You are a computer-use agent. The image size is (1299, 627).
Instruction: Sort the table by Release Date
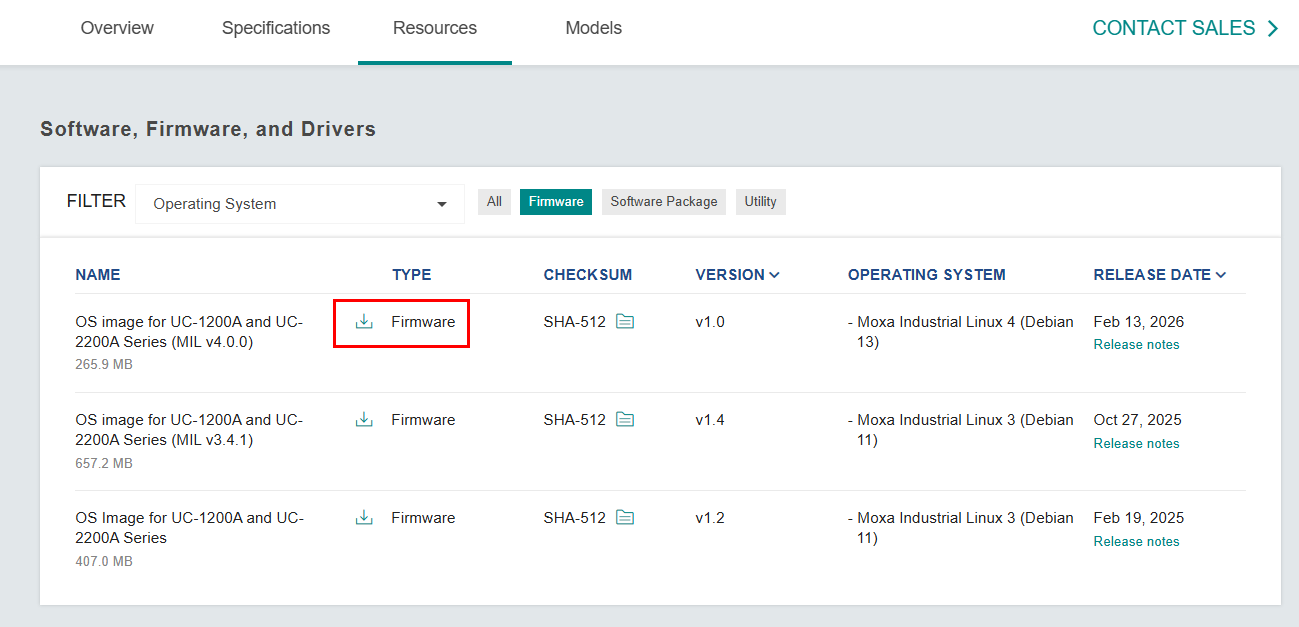coord(1159,275)
